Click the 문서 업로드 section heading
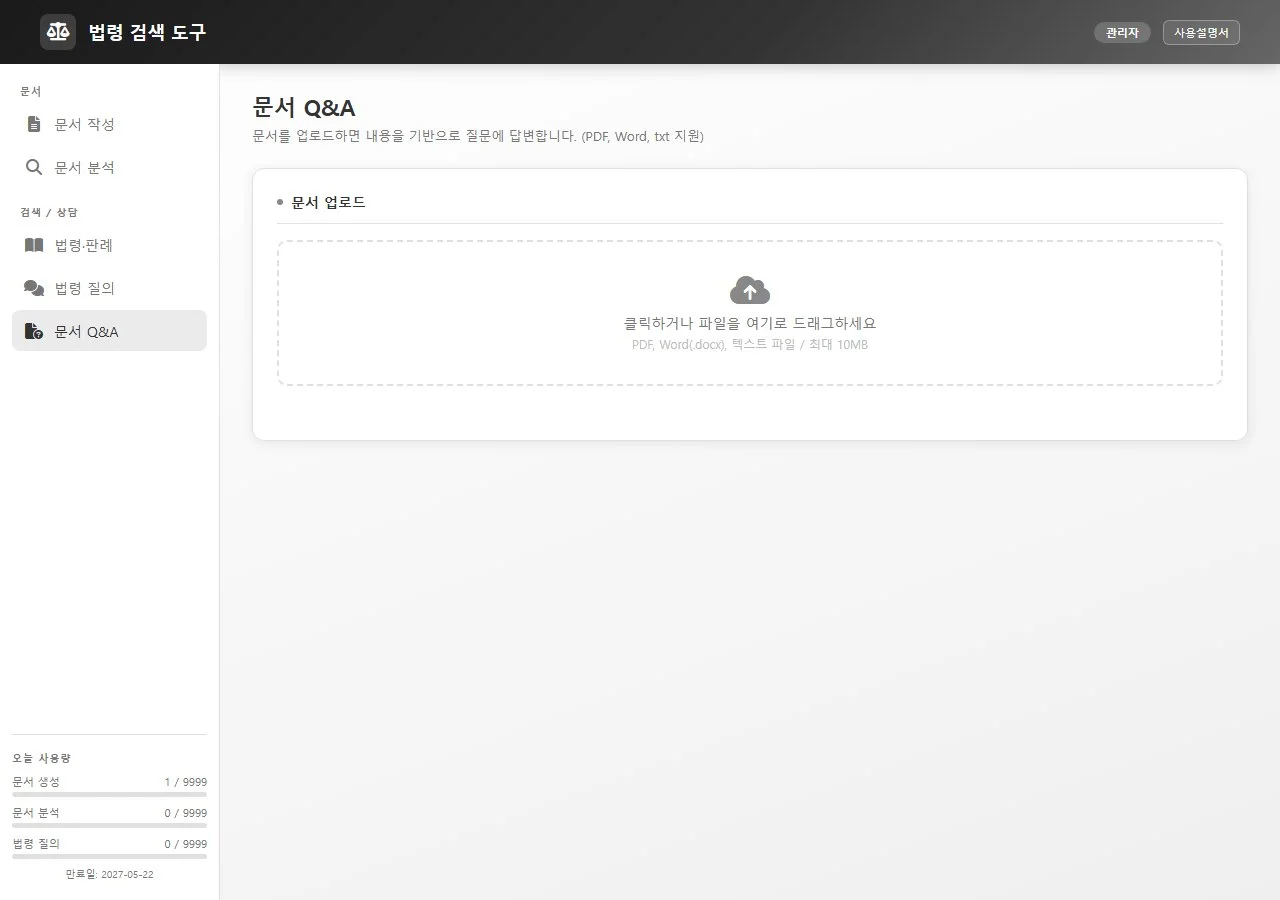The width and height of the screenshot is (1280, 900). (328, 202)
